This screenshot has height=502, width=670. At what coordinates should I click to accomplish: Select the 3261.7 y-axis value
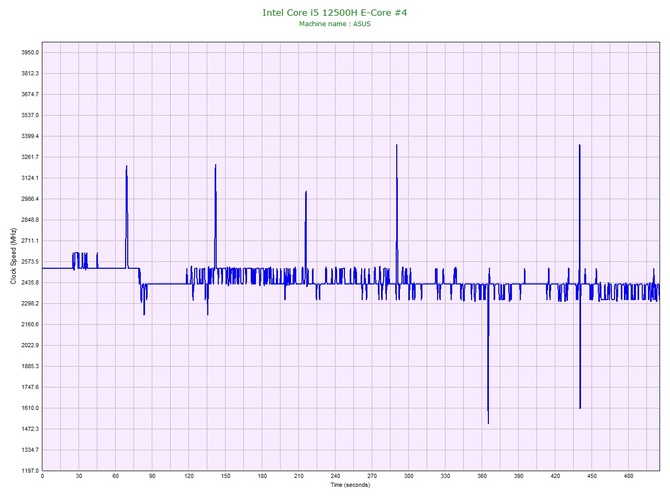click(30, 157)
